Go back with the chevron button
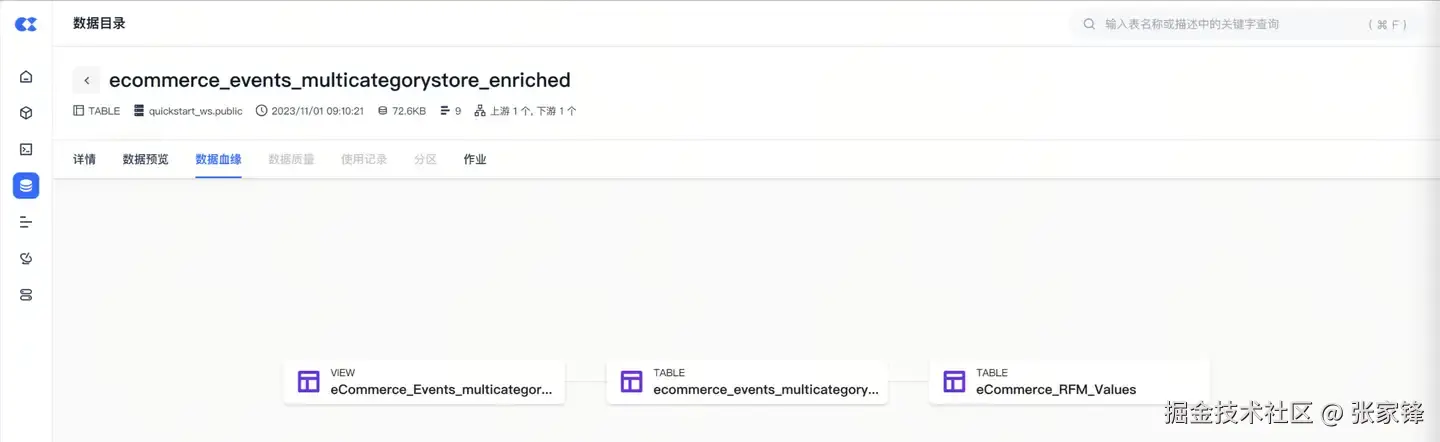 point(87,80)
